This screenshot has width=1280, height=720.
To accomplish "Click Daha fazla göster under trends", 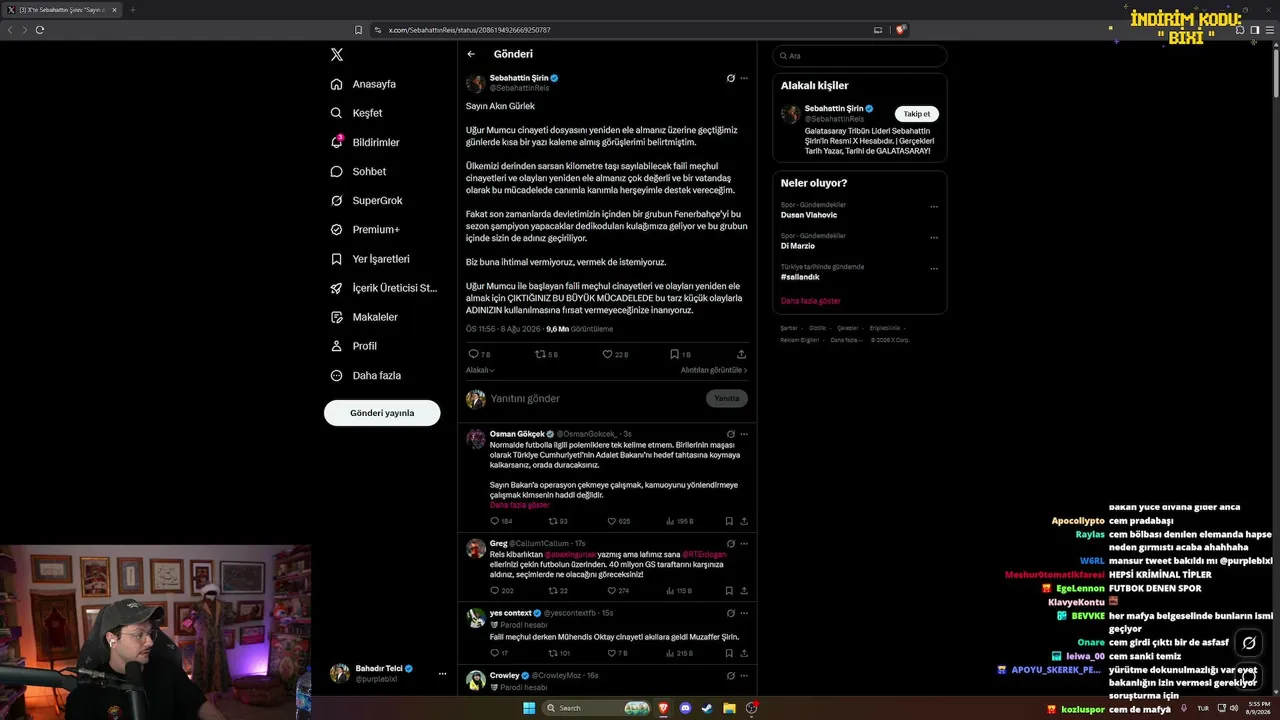I will [x=811, y=301].
